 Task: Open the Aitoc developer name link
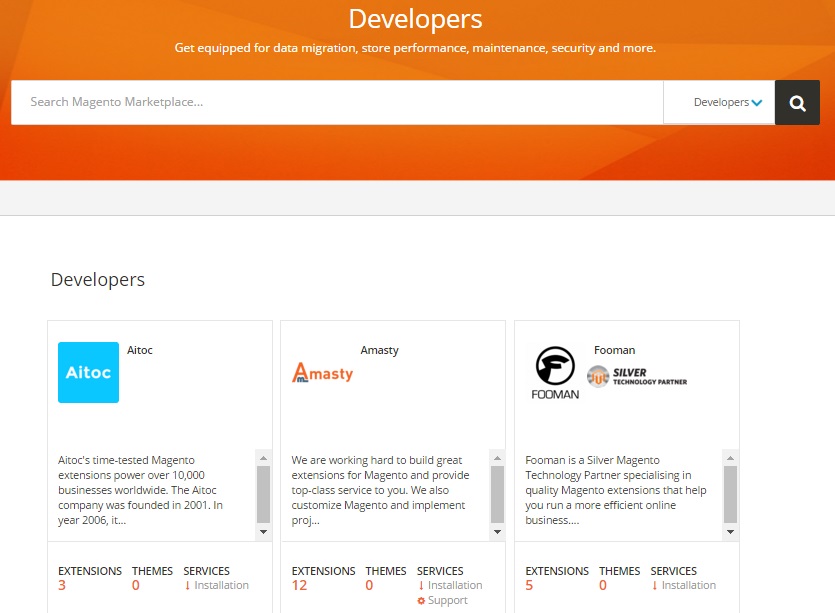coord(140,350)
